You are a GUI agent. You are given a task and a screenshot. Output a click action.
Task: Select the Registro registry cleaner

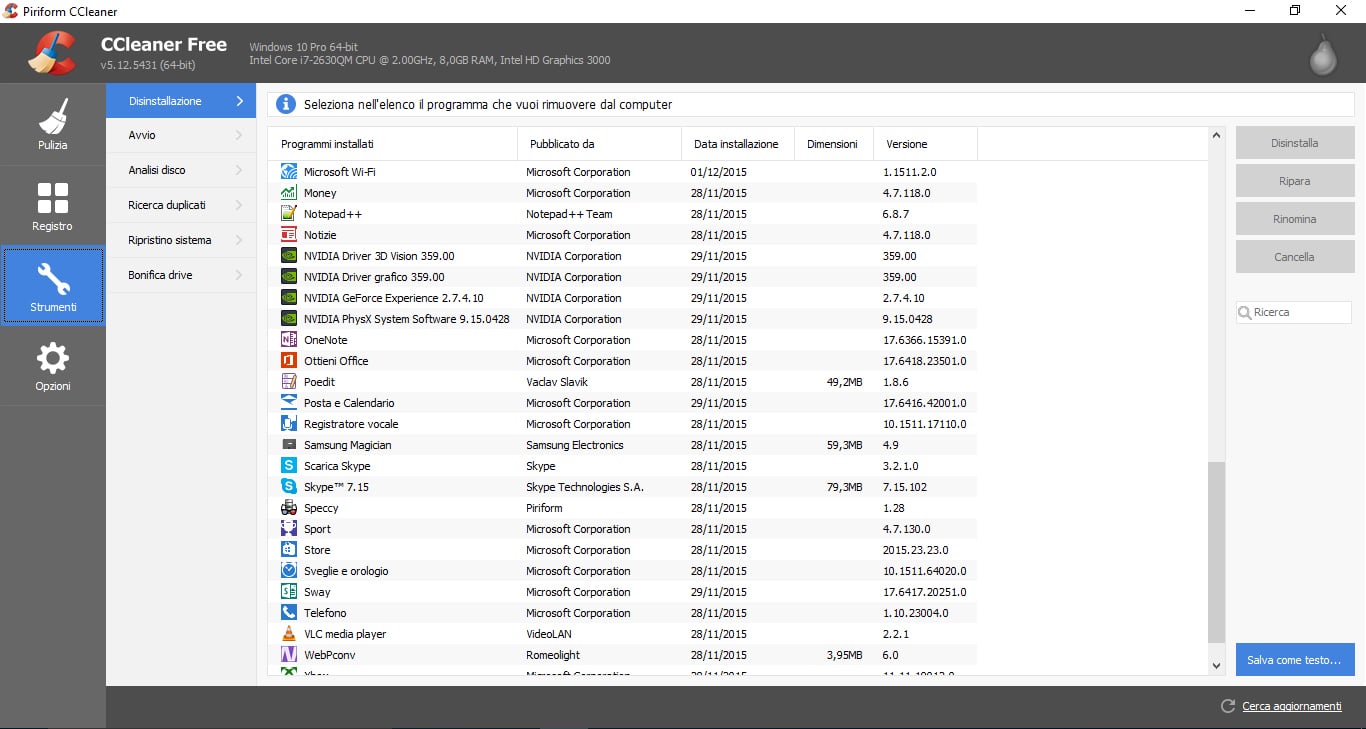coord(52,204)
